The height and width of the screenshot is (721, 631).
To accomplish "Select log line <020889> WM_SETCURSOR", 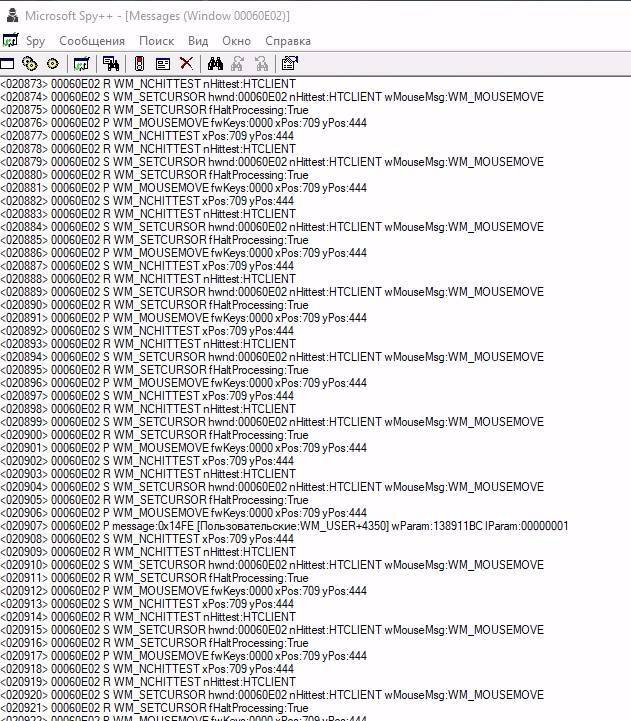I will pos(272,292).
